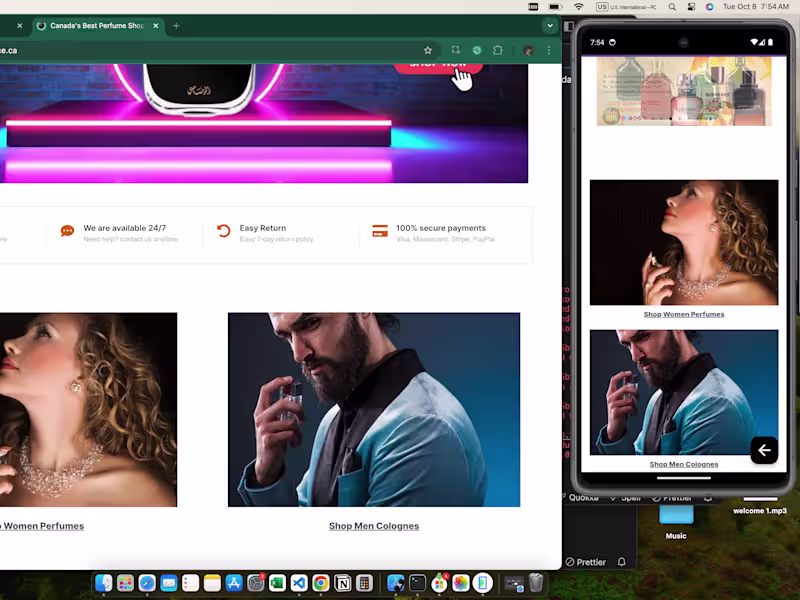Open System Settings from the dock
The width and height of the screenshot is (800, 600).
click(x=256, y=583)
